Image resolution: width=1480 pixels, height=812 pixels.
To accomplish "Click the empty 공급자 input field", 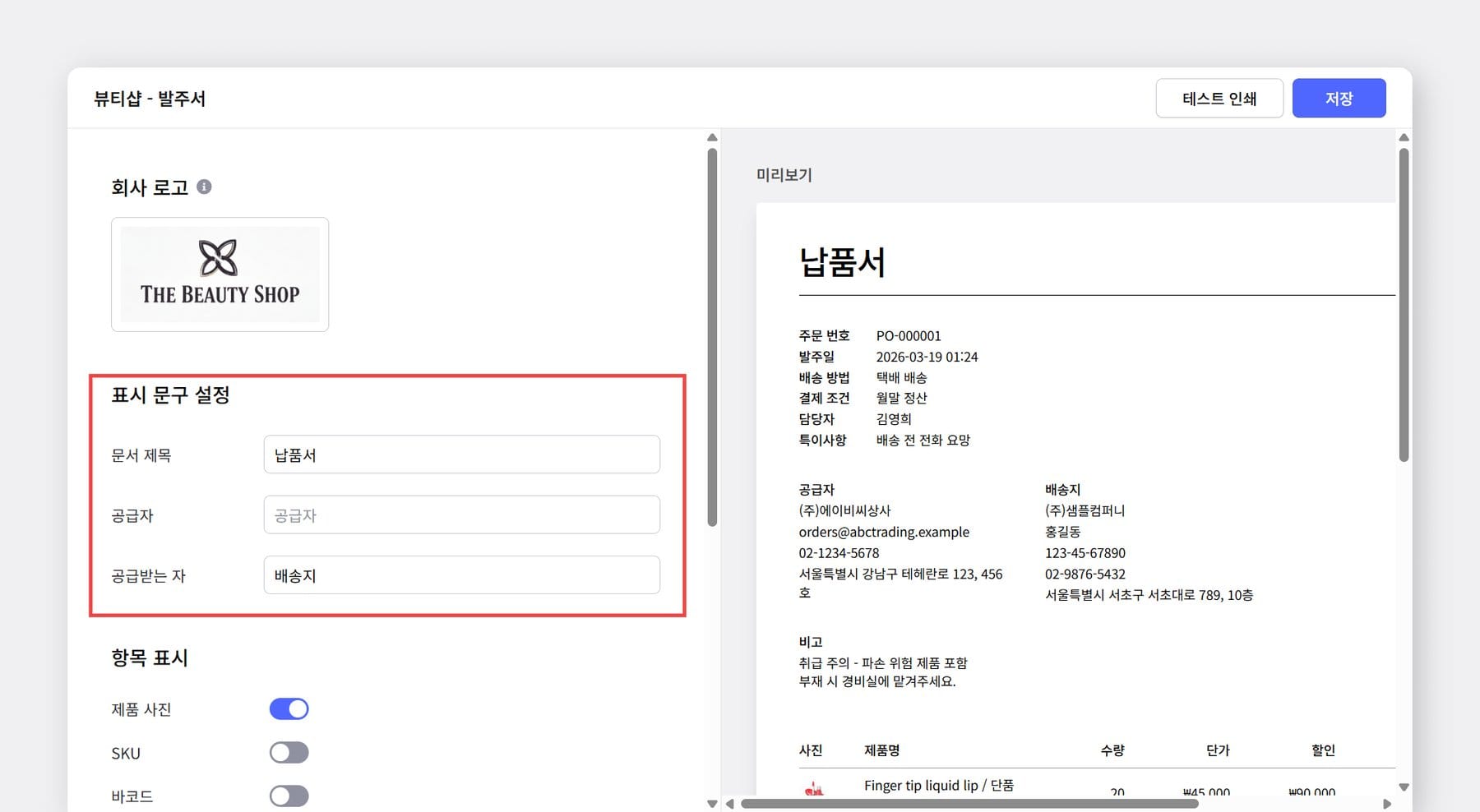I will [x=461, y=514].
